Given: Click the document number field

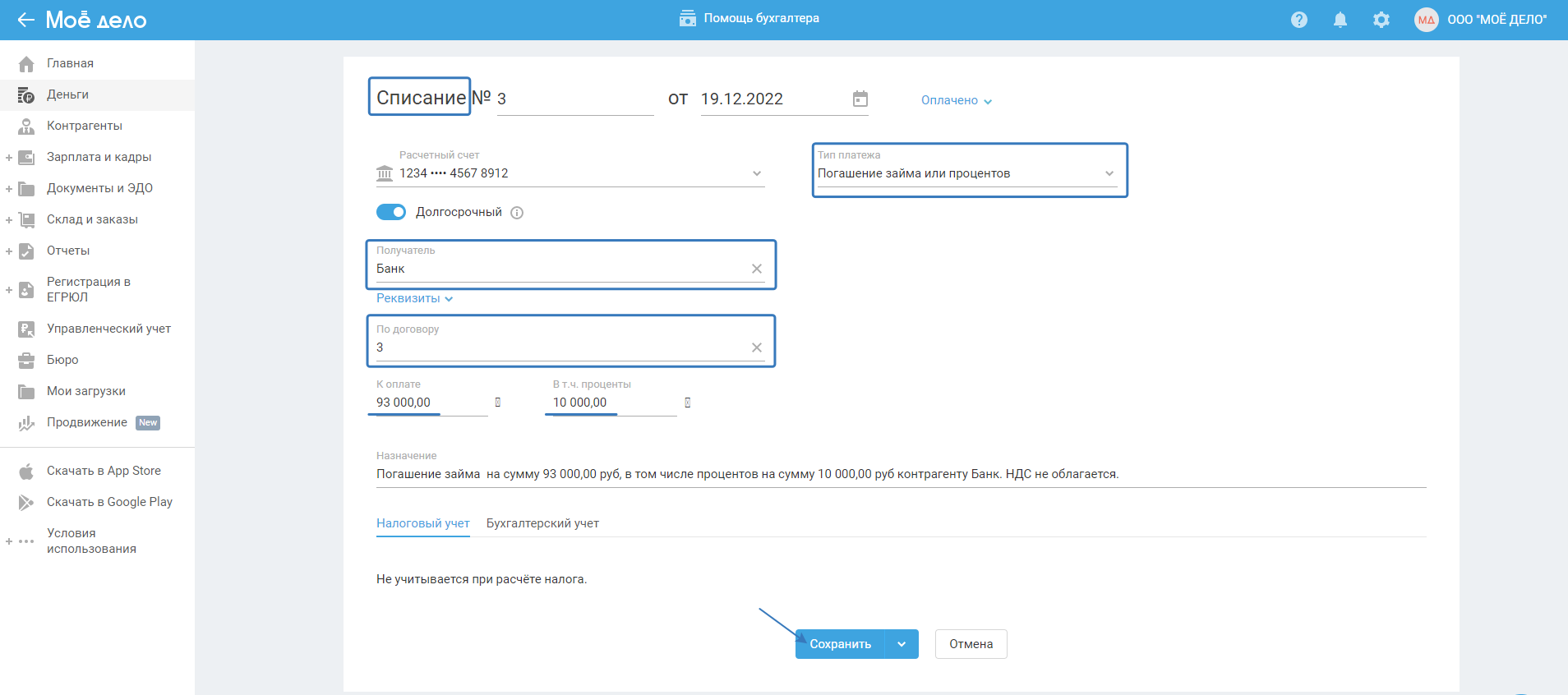Looking at the screenshot, I should click(575, 99).
